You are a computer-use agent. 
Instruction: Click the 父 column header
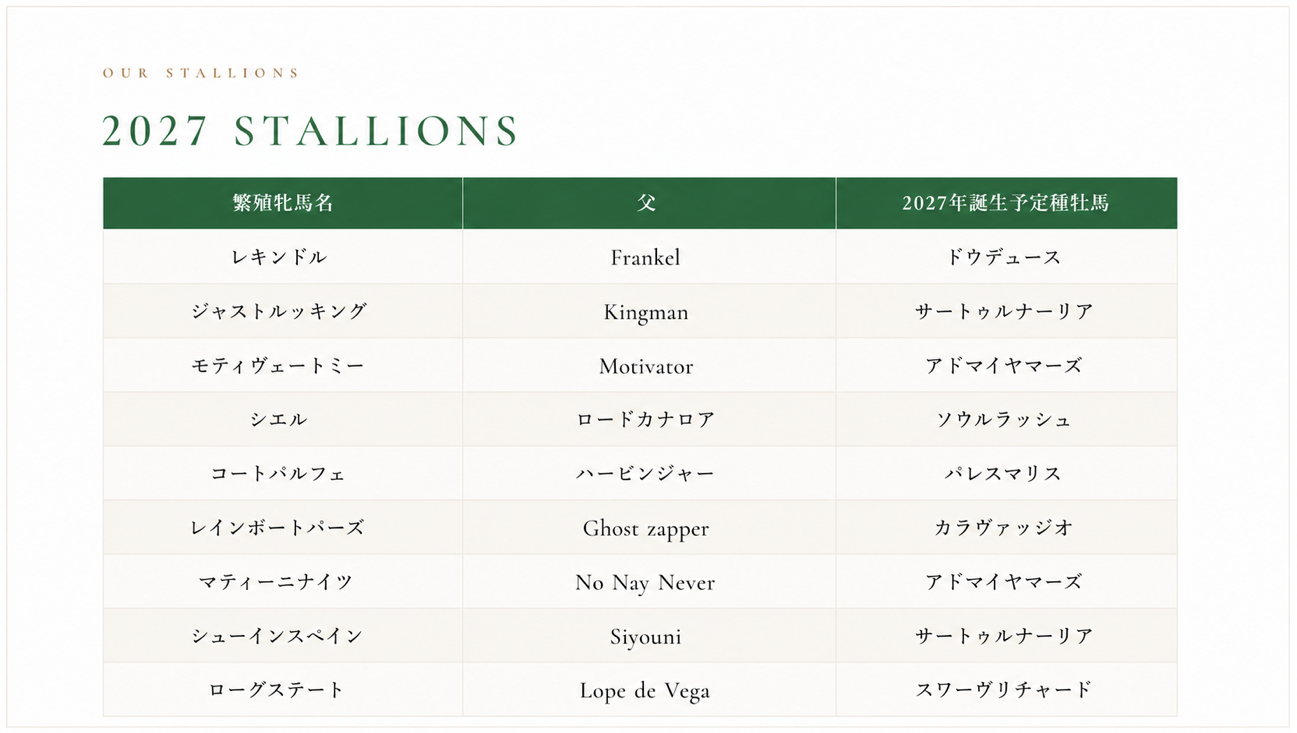(649, 203)
